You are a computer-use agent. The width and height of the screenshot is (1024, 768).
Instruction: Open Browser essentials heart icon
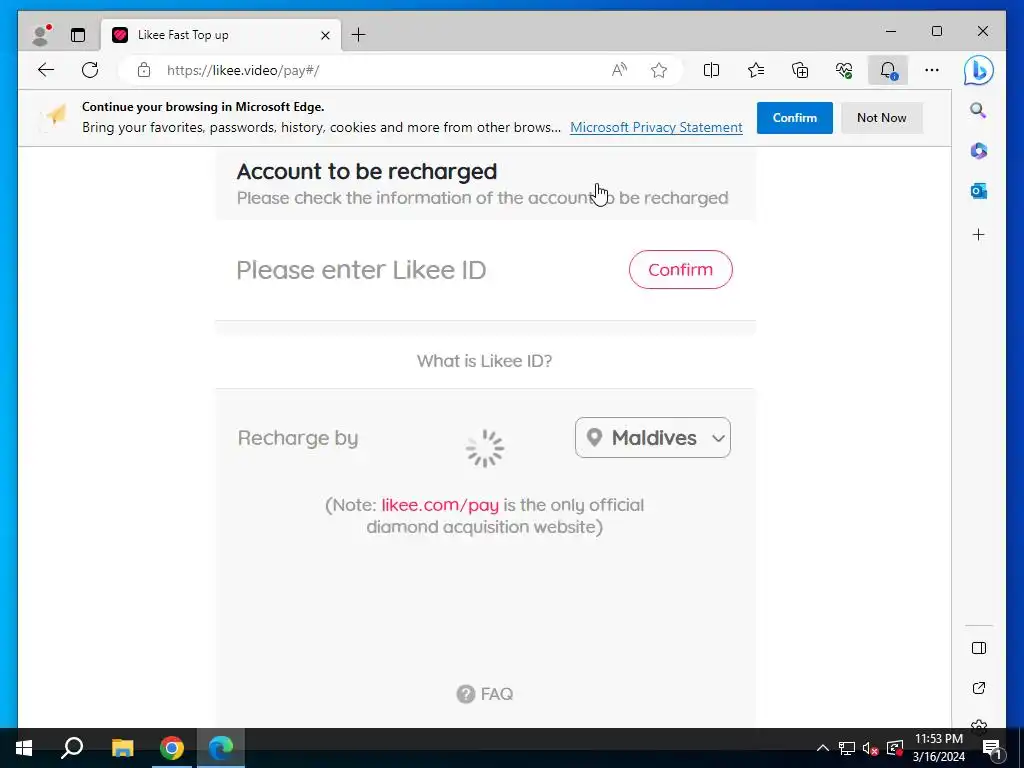coord(844,70)
